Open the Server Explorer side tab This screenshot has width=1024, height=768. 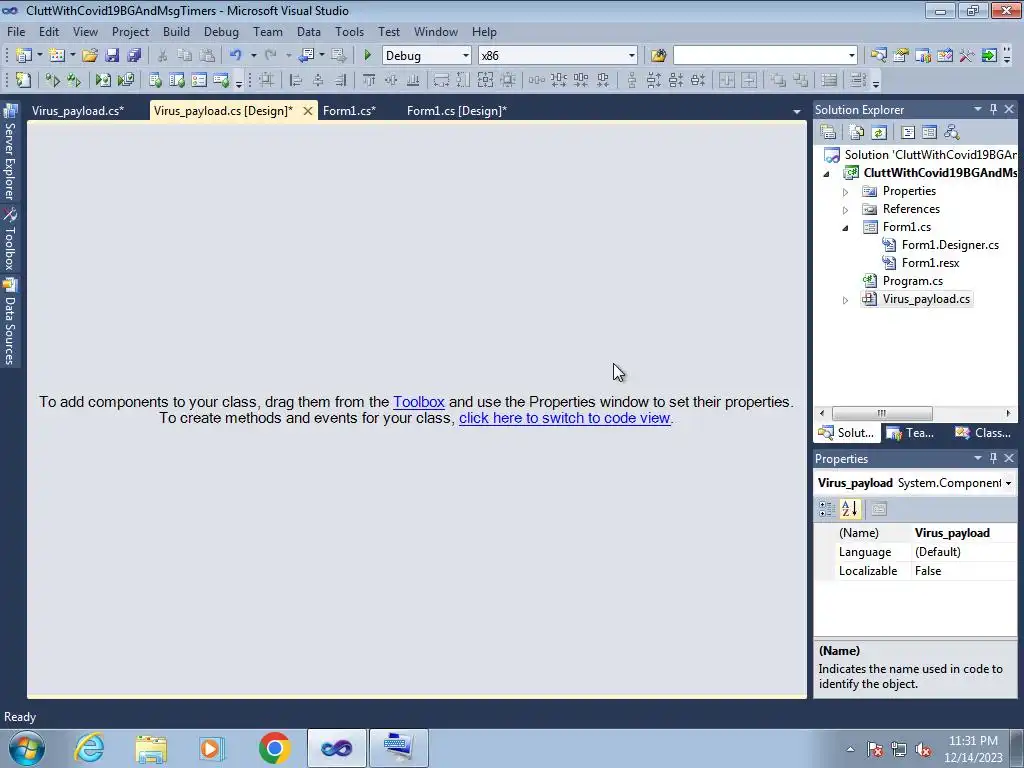tap(10, 153)
